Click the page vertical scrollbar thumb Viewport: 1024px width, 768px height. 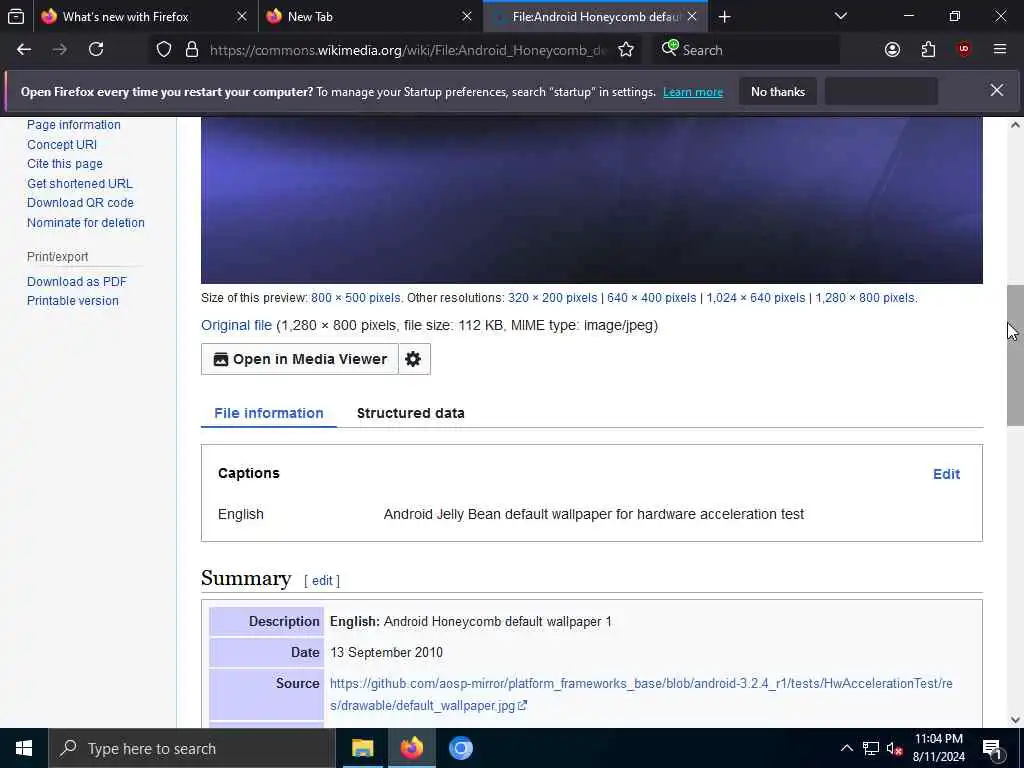(1015, 355)
